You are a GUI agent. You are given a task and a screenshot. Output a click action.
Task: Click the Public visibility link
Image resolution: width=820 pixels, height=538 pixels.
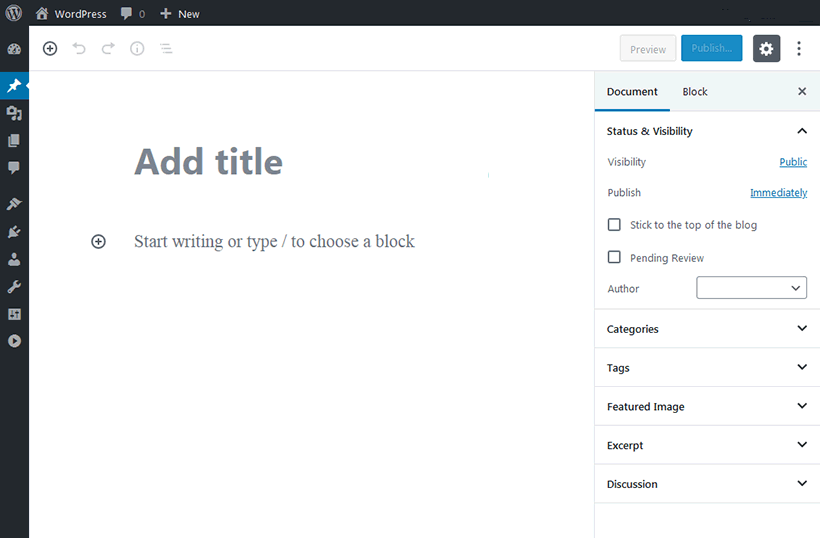click(793, 162)
